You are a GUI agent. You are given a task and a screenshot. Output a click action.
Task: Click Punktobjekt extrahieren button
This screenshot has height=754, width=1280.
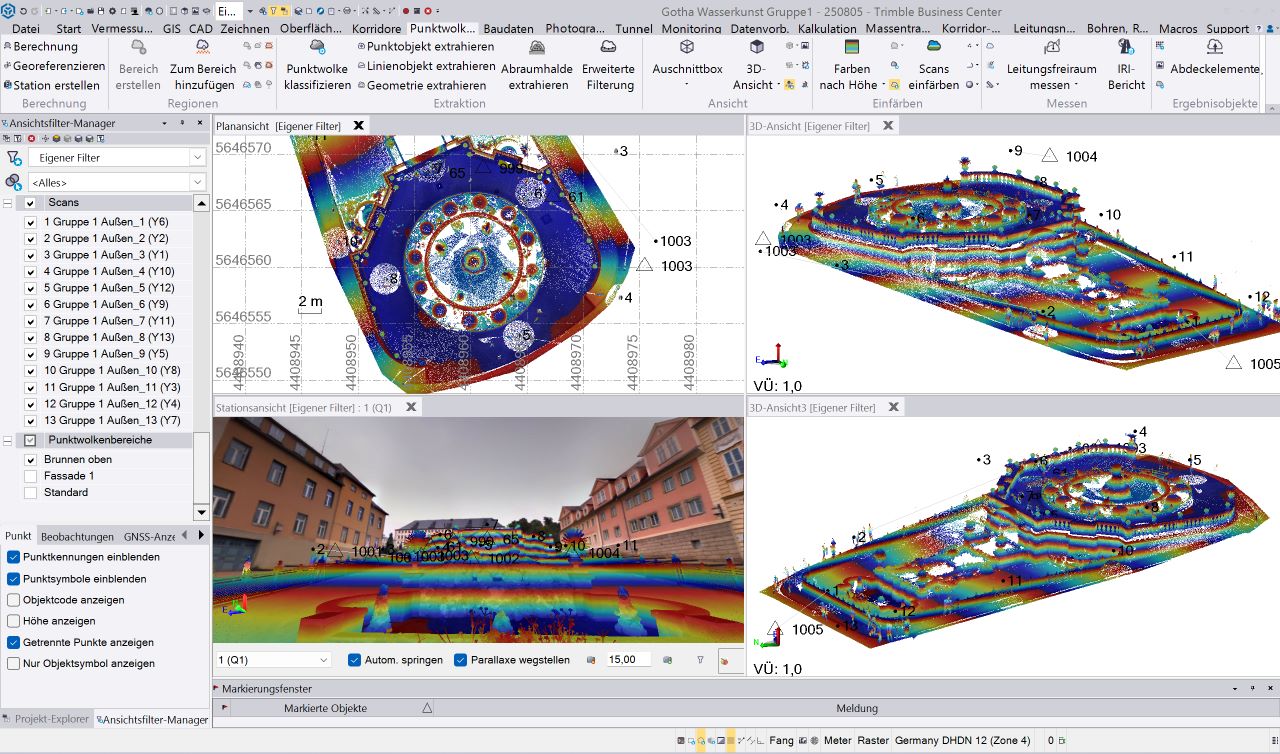pyautogui.click(x=430, y=47)
